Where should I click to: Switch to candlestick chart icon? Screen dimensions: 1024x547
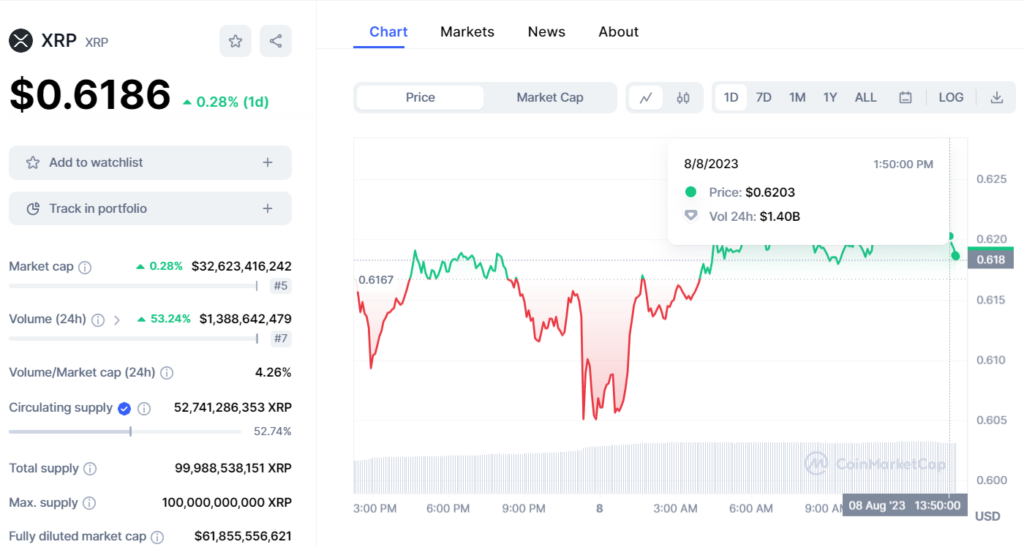coord(683,98)
